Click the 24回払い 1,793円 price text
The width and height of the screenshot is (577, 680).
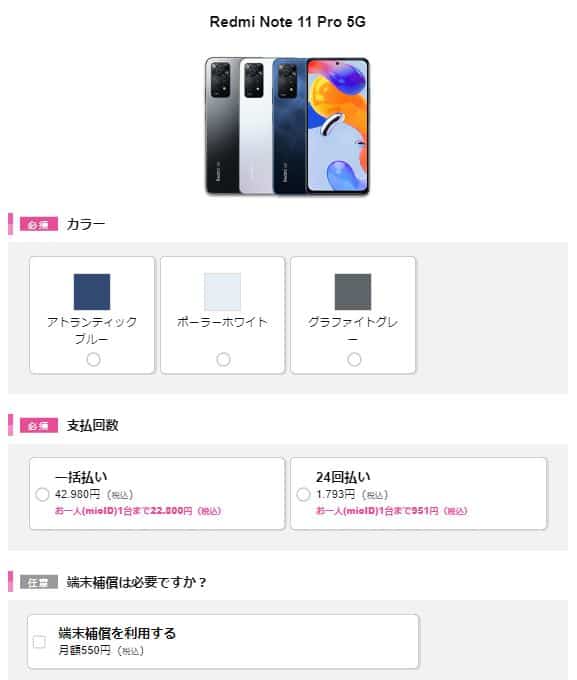click(x=352, y=494)
